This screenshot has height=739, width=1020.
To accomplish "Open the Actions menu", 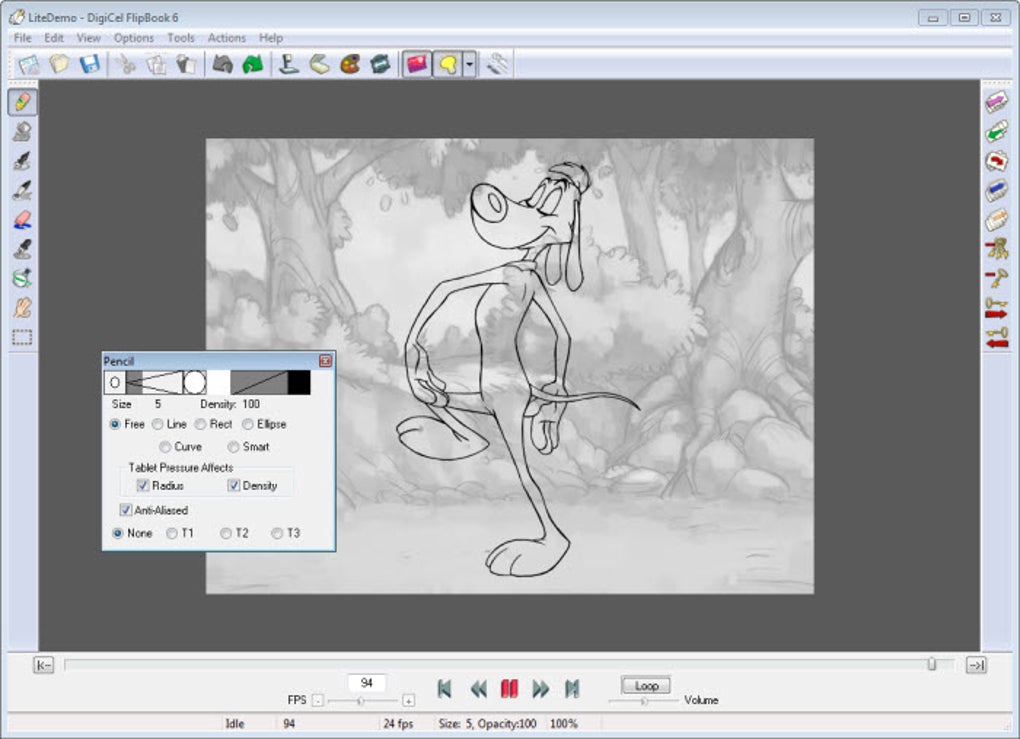I will click(226, 38).
